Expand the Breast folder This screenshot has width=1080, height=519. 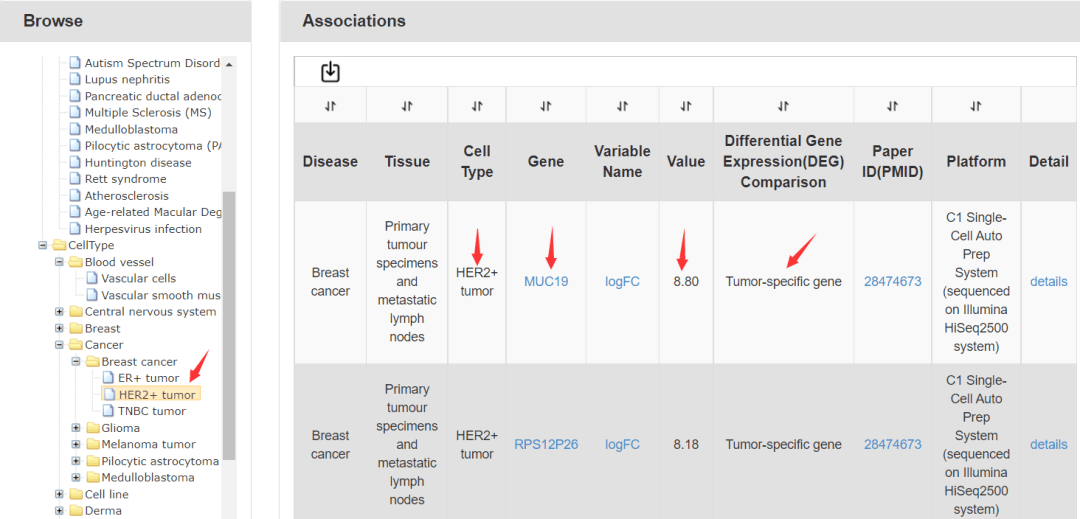[59, 328]
